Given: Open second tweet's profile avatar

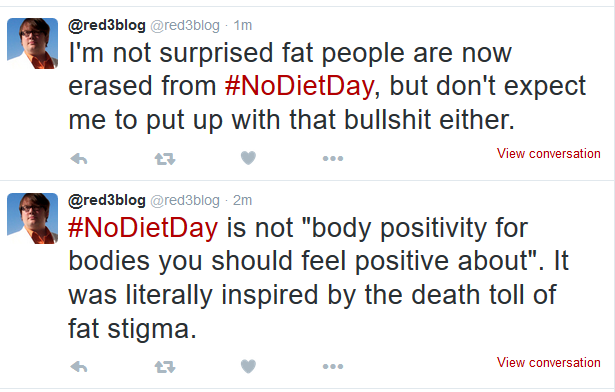Looking at the screenshot, I should 33,219.
